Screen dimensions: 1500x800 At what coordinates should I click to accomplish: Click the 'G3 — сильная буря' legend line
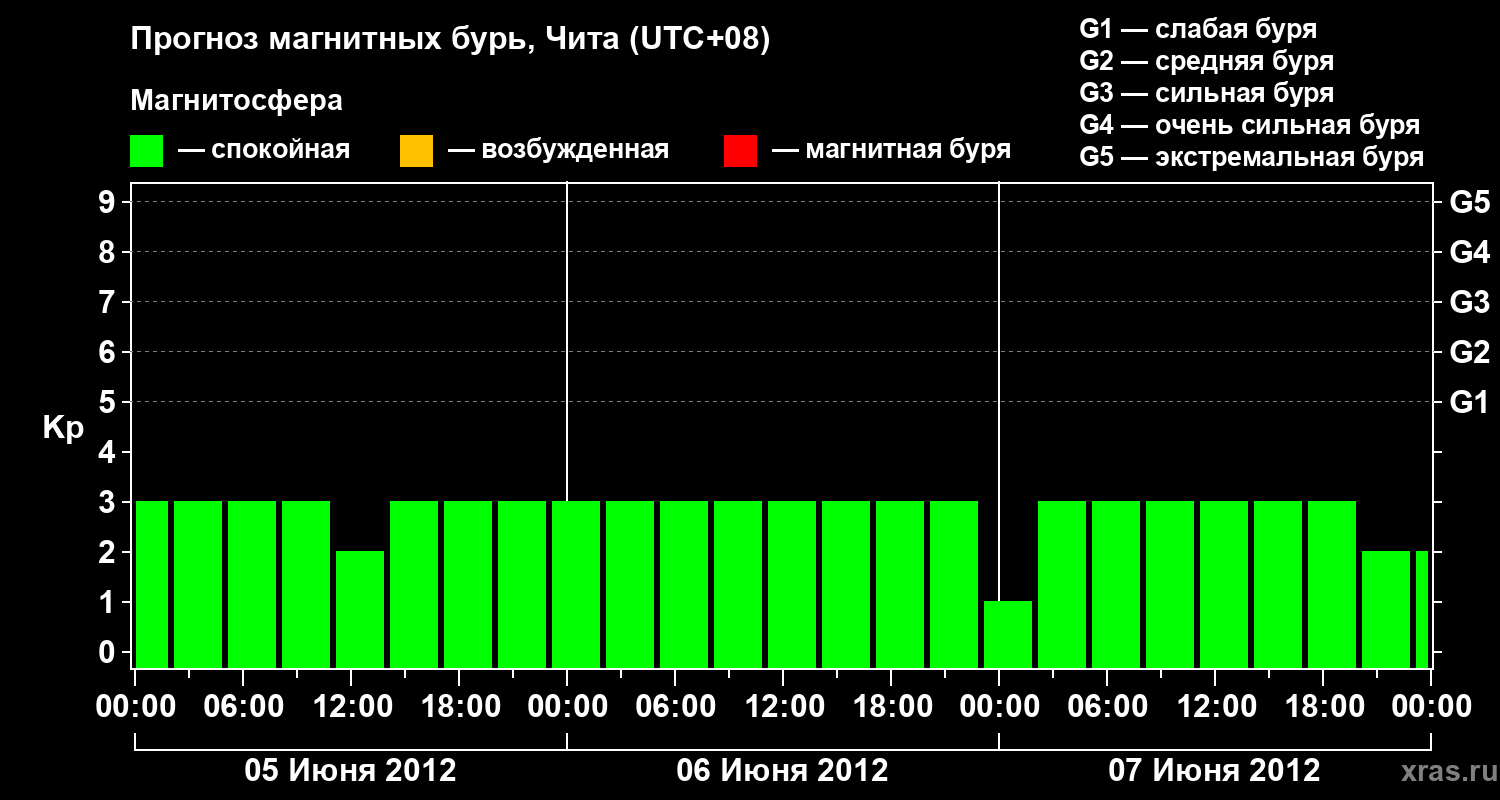tap(1206, 93)
